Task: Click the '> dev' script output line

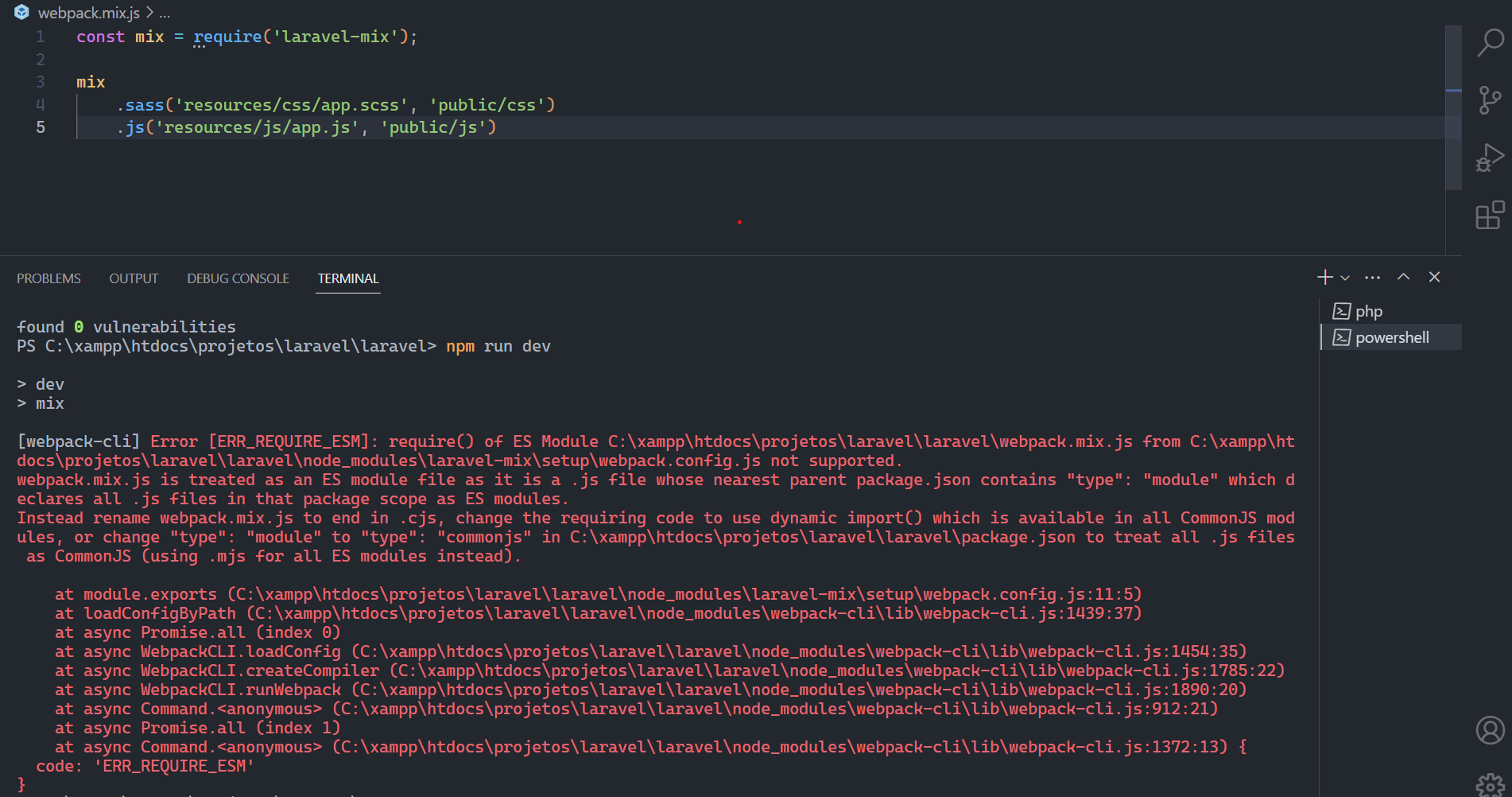Action: [x=41, y=384]
